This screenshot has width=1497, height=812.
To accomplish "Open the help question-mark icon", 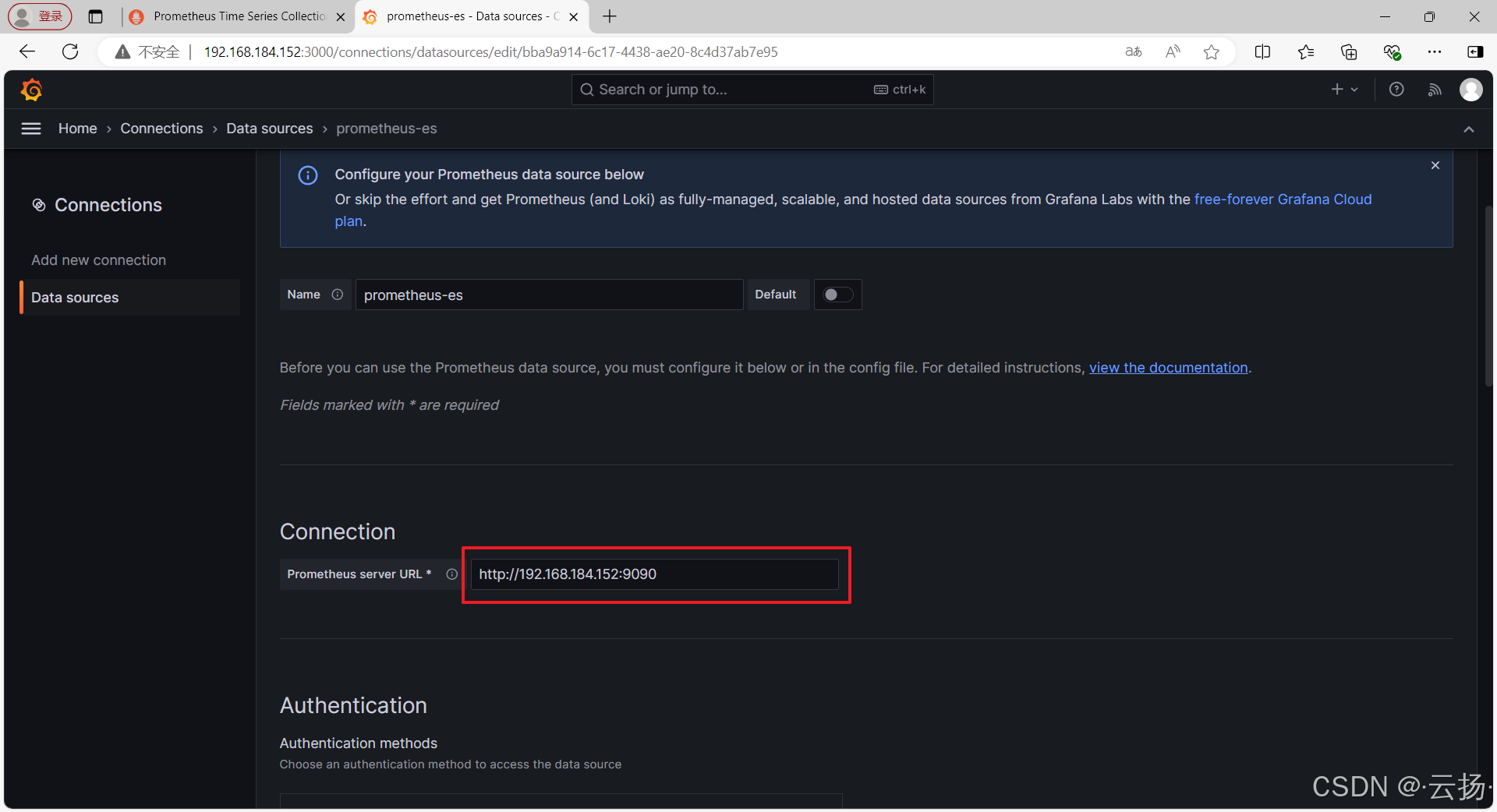I will pos(1396,90).
